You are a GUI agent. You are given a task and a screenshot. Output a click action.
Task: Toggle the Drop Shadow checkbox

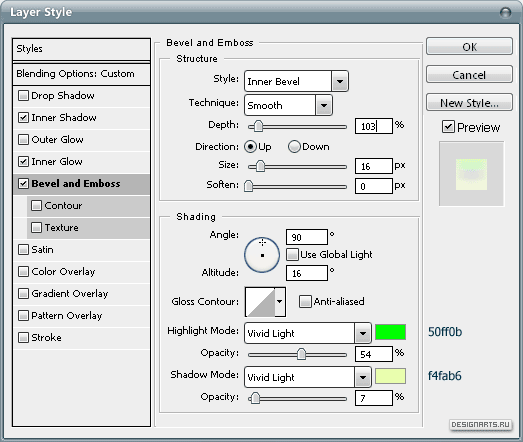tap(23, 96)
